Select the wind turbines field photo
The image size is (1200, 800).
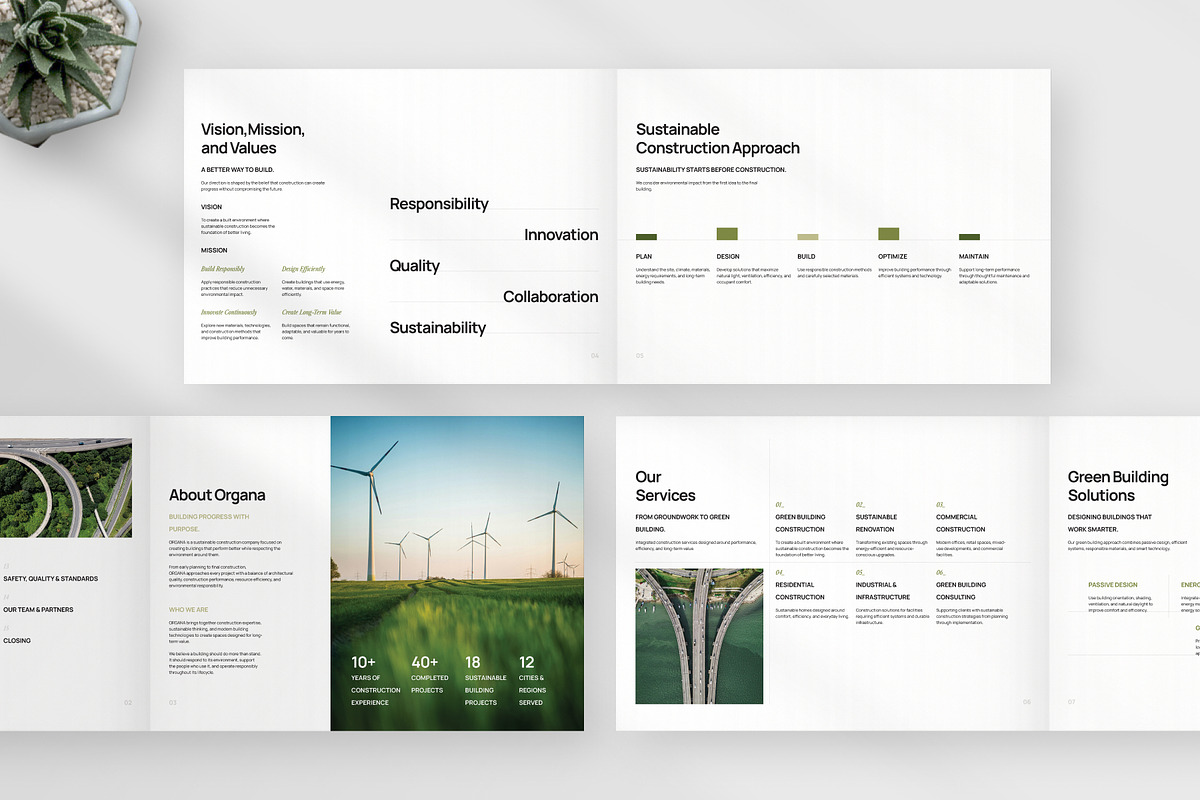pyautogui.click(x=457, y=574)
